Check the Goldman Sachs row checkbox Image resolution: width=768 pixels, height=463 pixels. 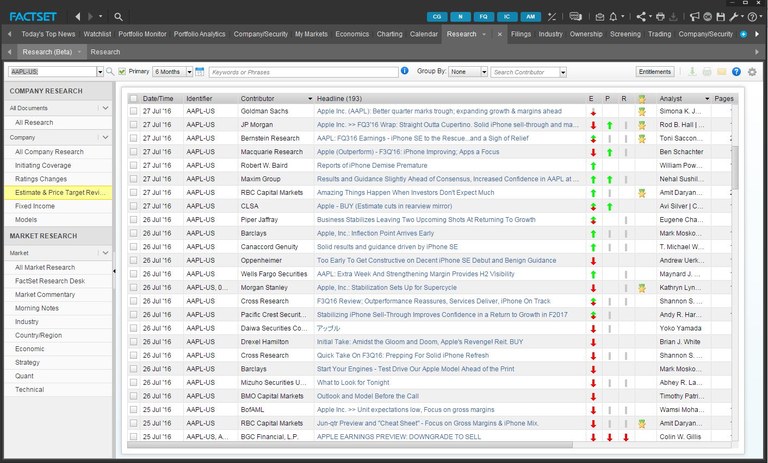133,111
